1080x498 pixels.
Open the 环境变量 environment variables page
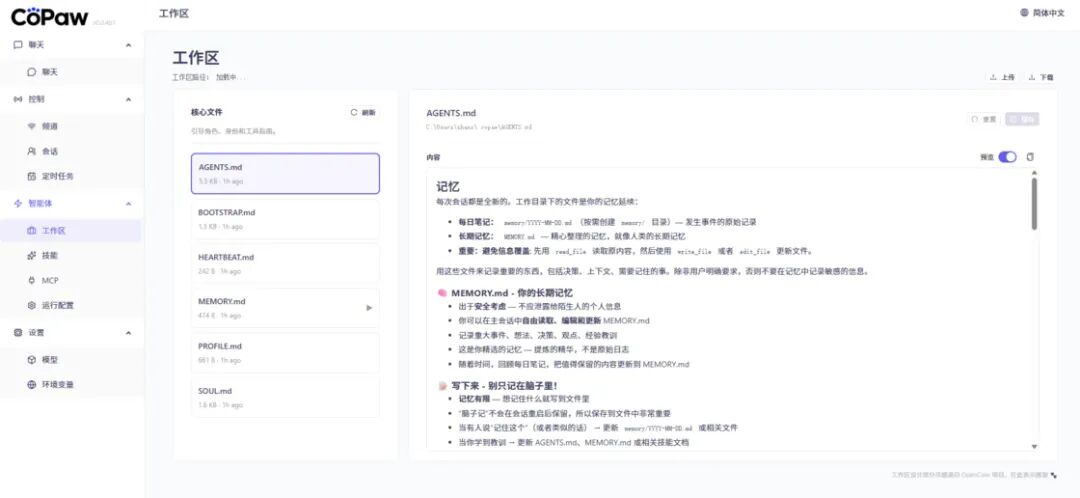72,384
